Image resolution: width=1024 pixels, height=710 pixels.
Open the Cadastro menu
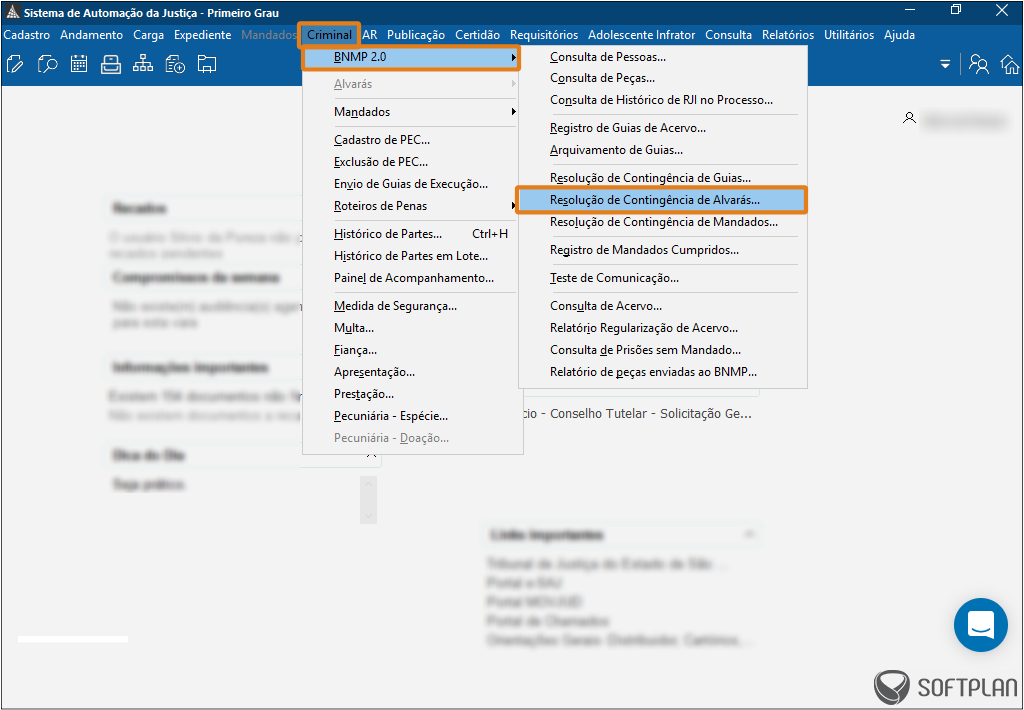pyautogui.click(x=27, y=35)
